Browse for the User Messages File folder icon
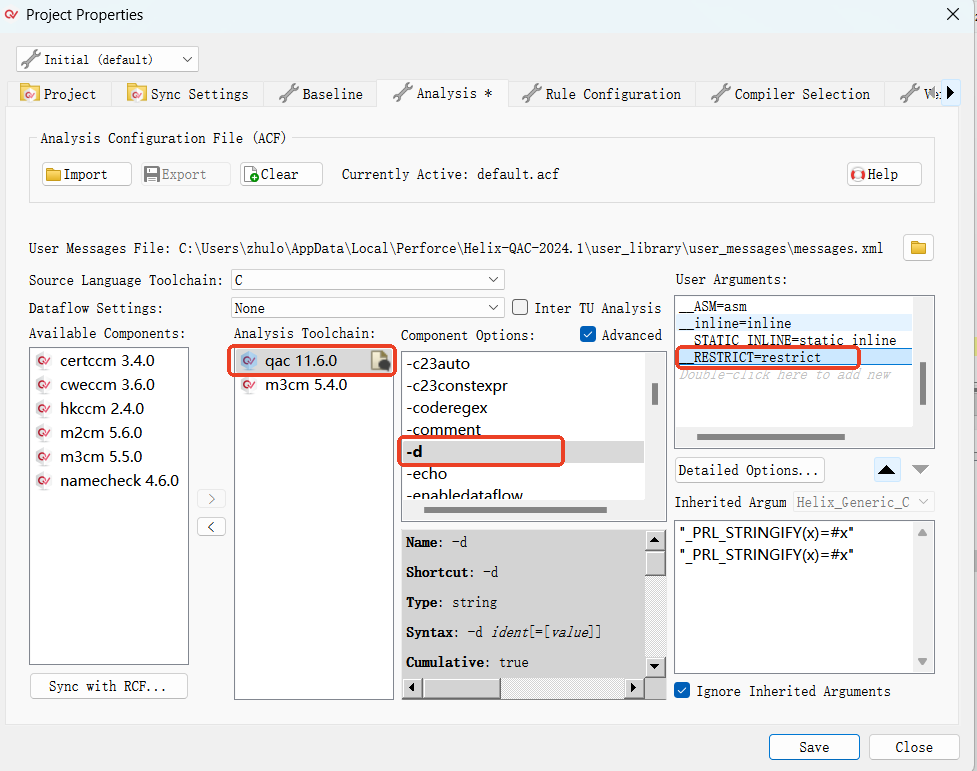The image size is (977, 771). pyautogui.click(x=918, y=247)
